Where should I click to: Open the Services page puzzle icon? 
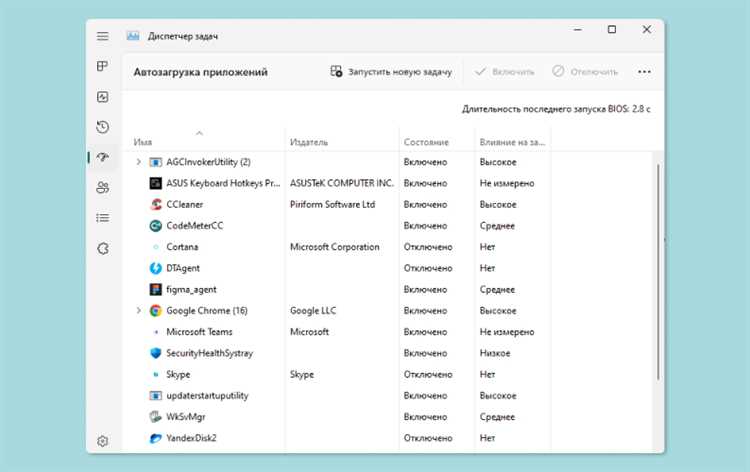[x=102, y=248]
